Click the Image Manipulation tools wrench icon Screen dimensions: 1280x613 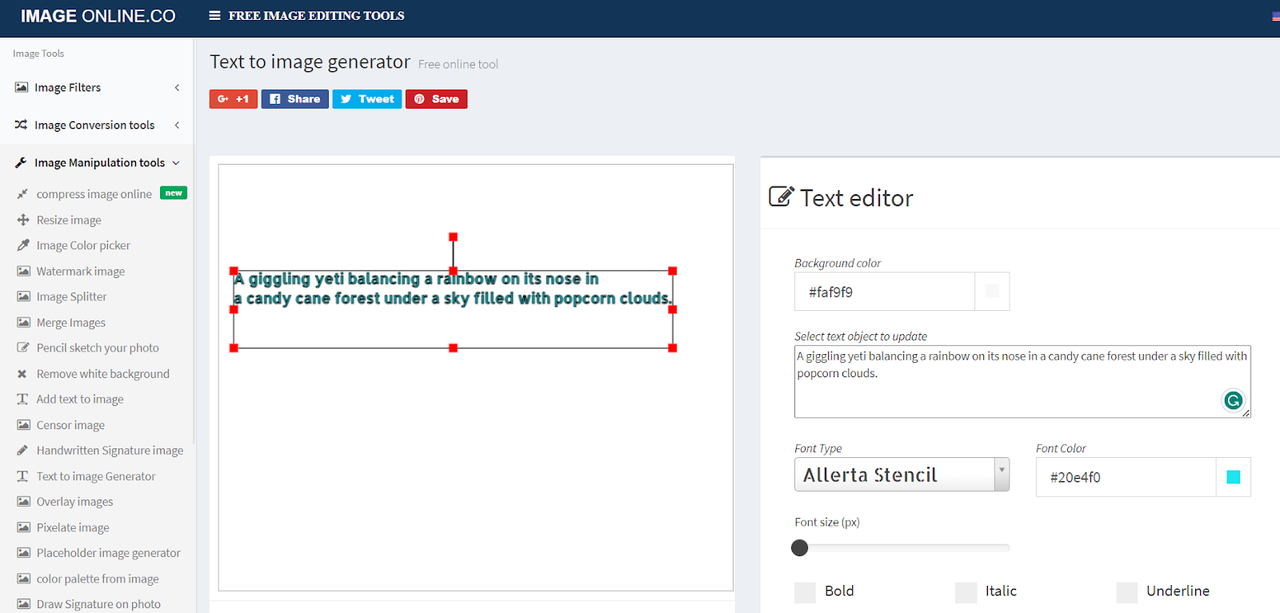click(21, 162)
